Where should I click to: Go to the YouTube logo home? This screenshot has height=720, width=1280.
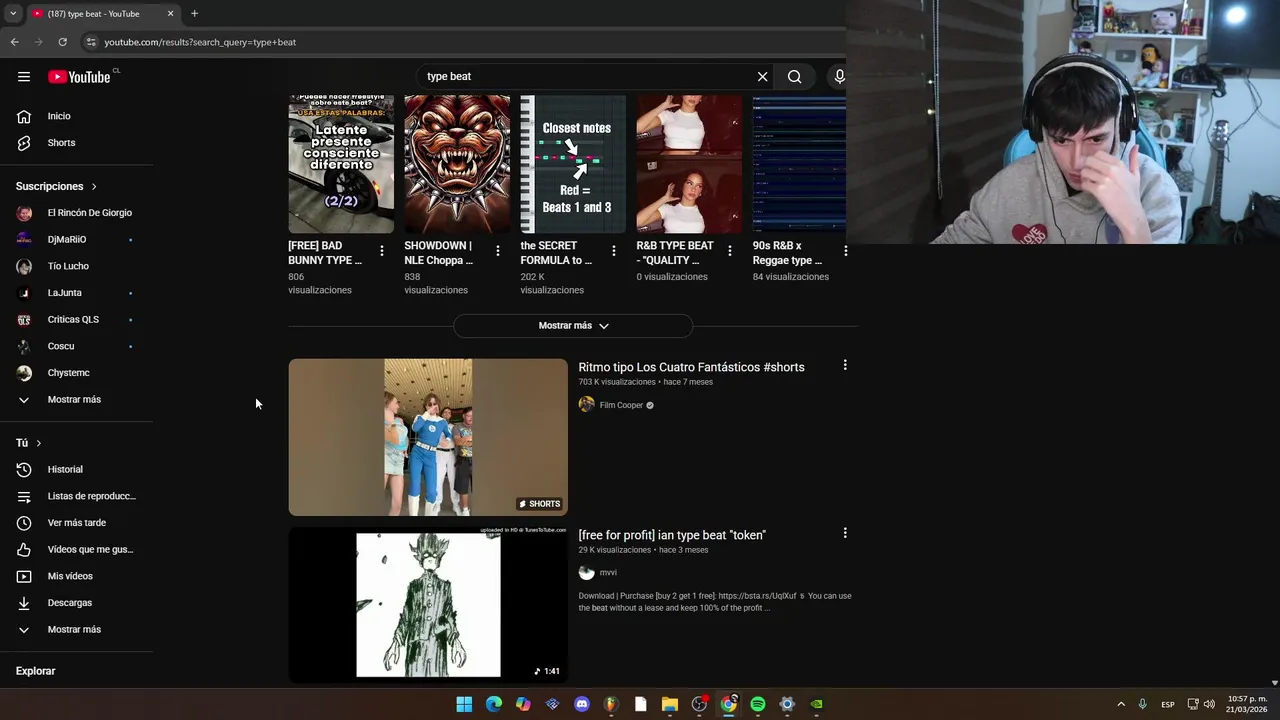point(80,77)
